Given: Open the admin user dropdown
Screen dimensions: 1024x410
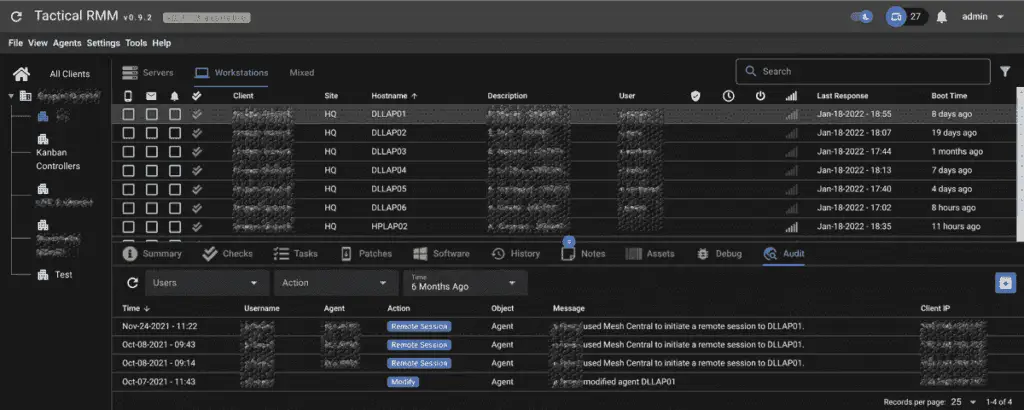Looking at the screenshot, I should click(982, 17).
